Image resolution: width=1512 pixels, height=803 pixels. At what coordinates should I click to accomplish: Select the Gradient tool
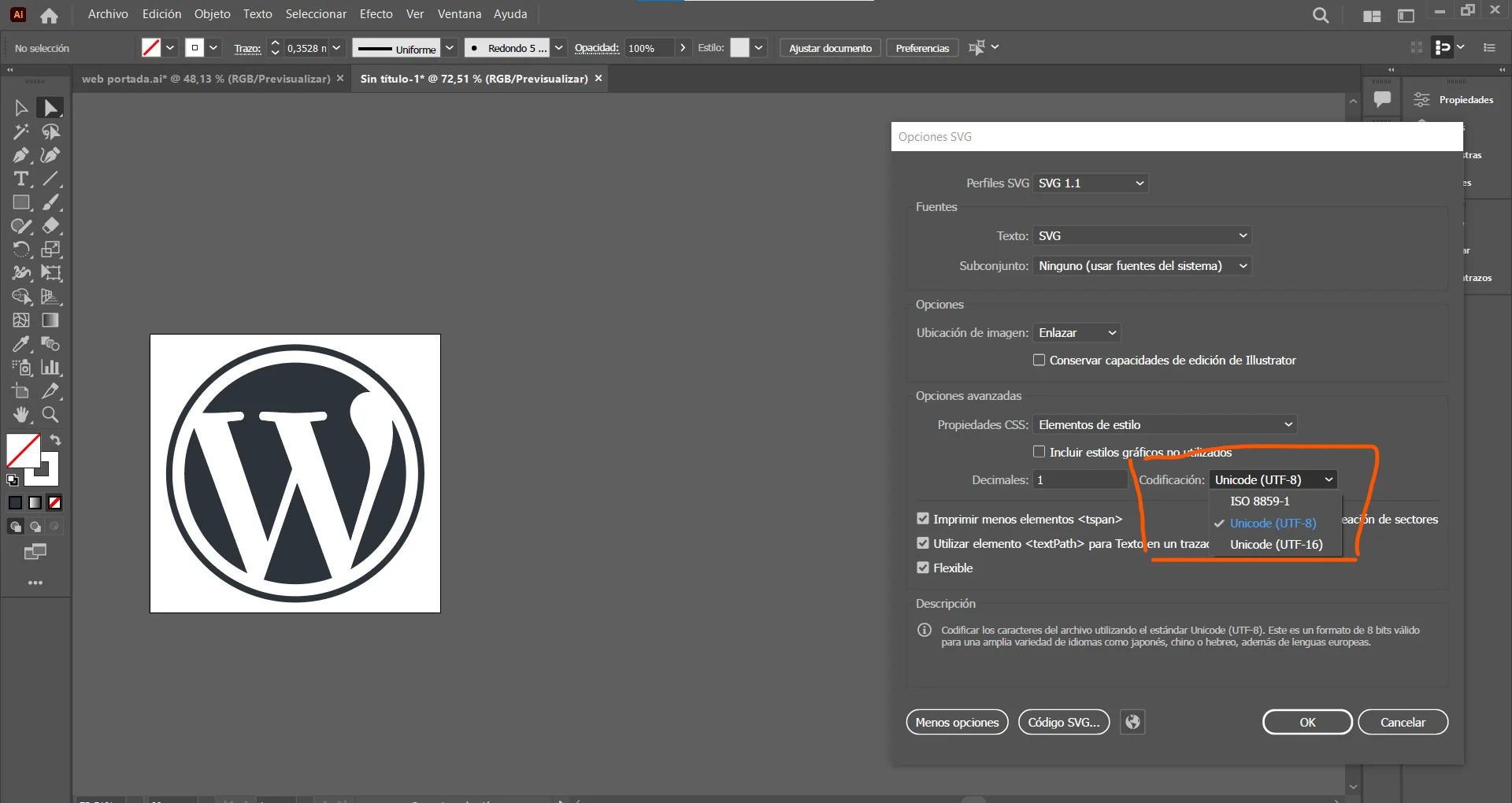coord(51,320)
